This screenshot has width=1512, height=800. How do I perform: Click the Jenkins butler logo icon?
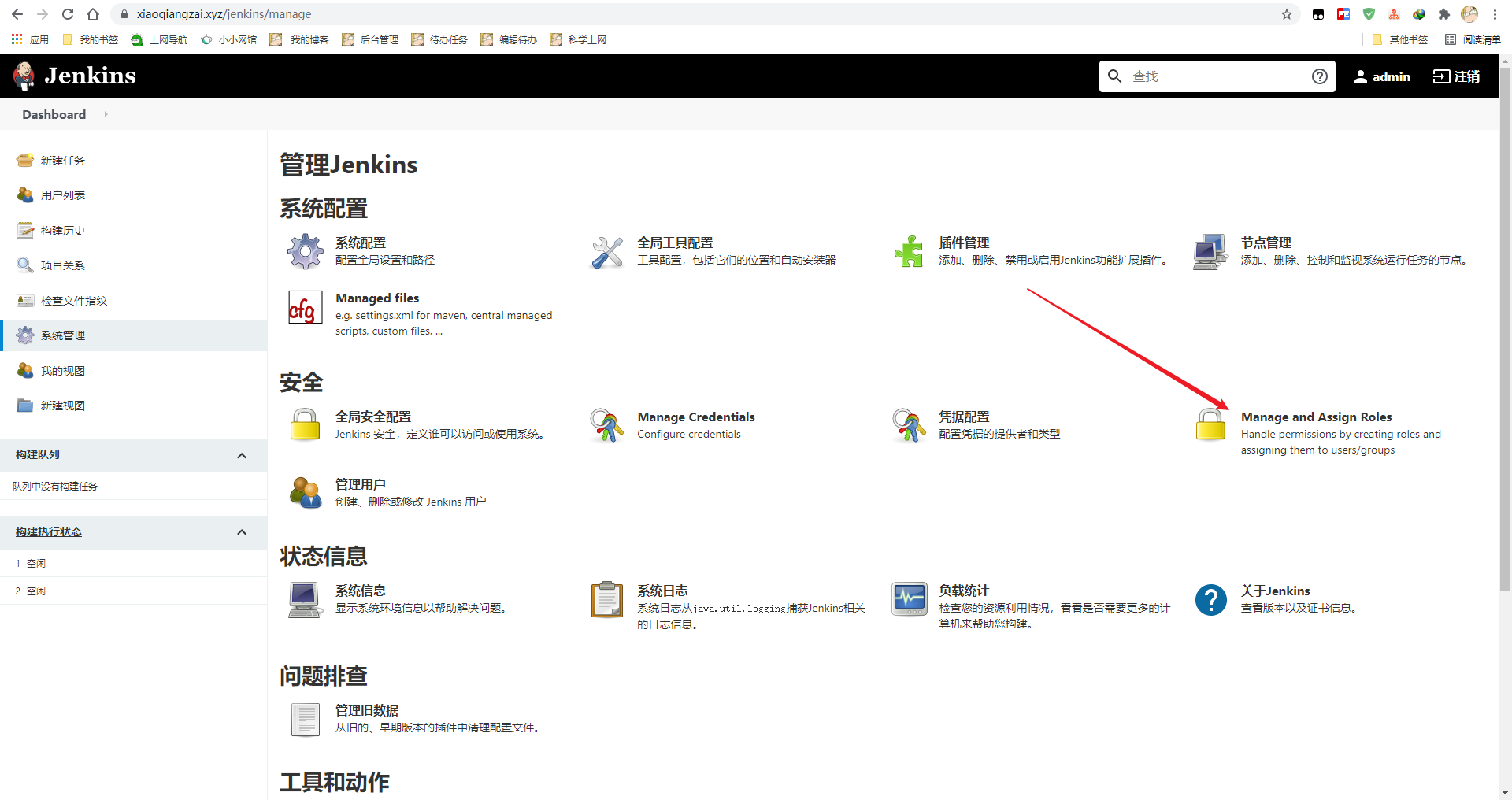24,76
